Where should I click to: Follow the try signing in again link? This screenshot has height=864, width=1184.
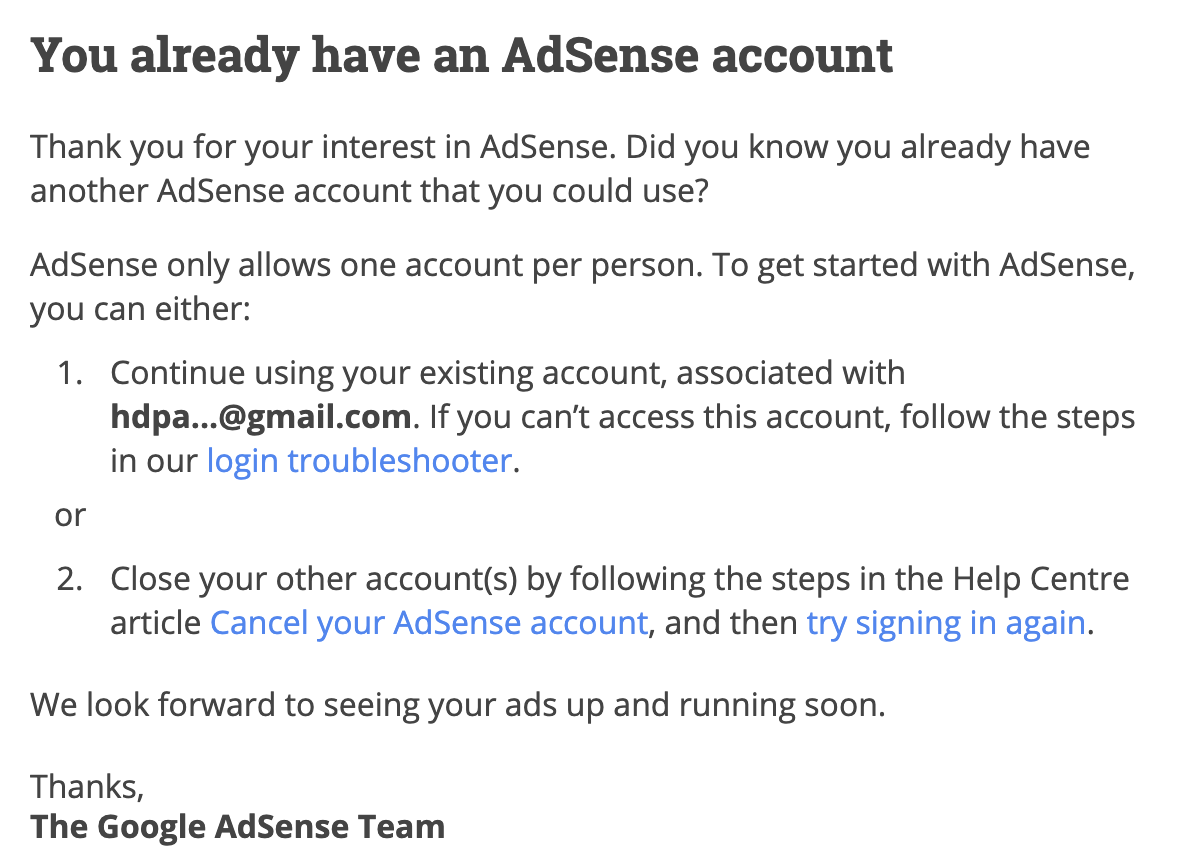pos(945,623)
